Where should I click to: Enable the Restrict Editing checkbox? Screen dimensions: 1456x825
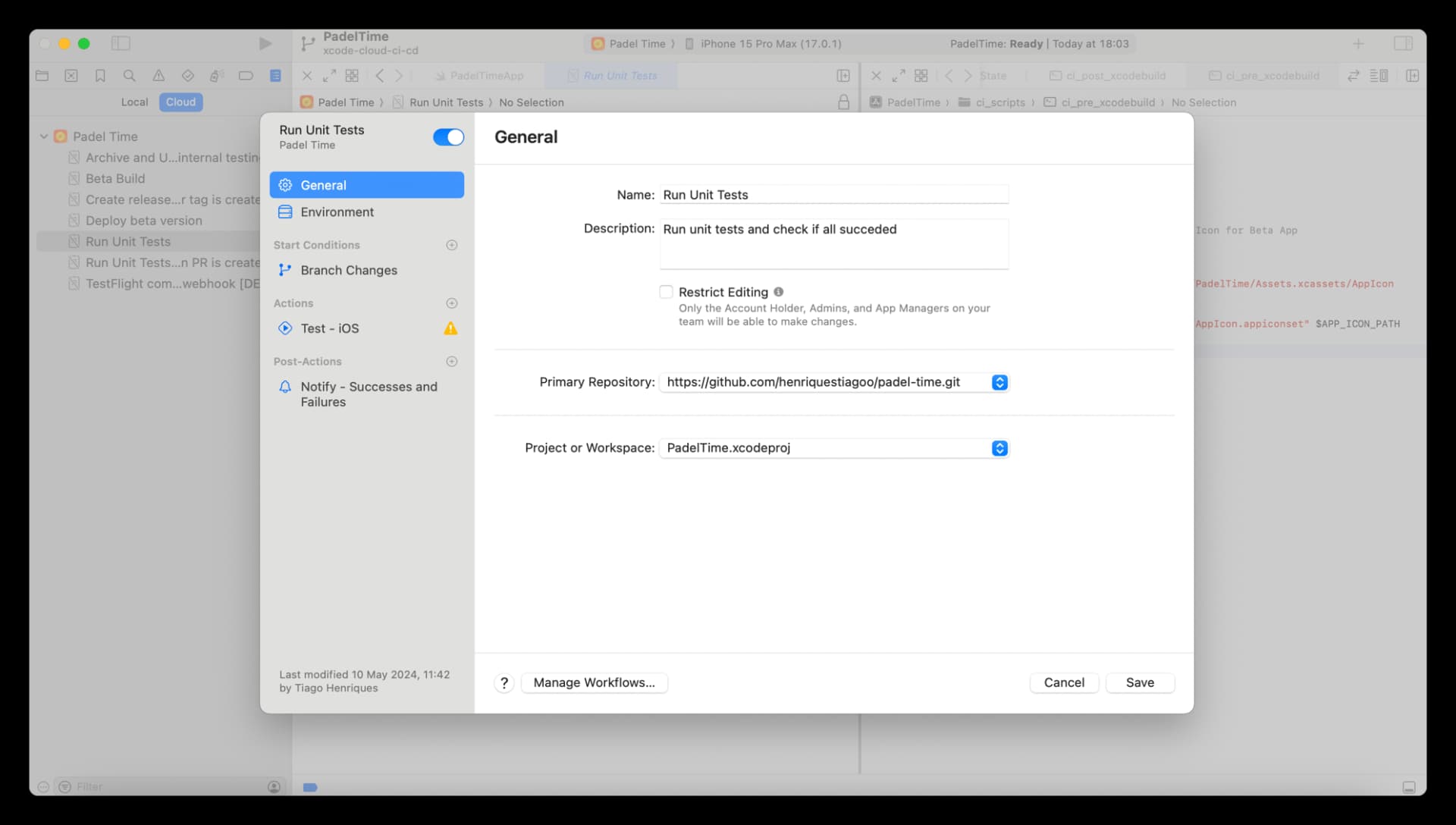point(665,291)
